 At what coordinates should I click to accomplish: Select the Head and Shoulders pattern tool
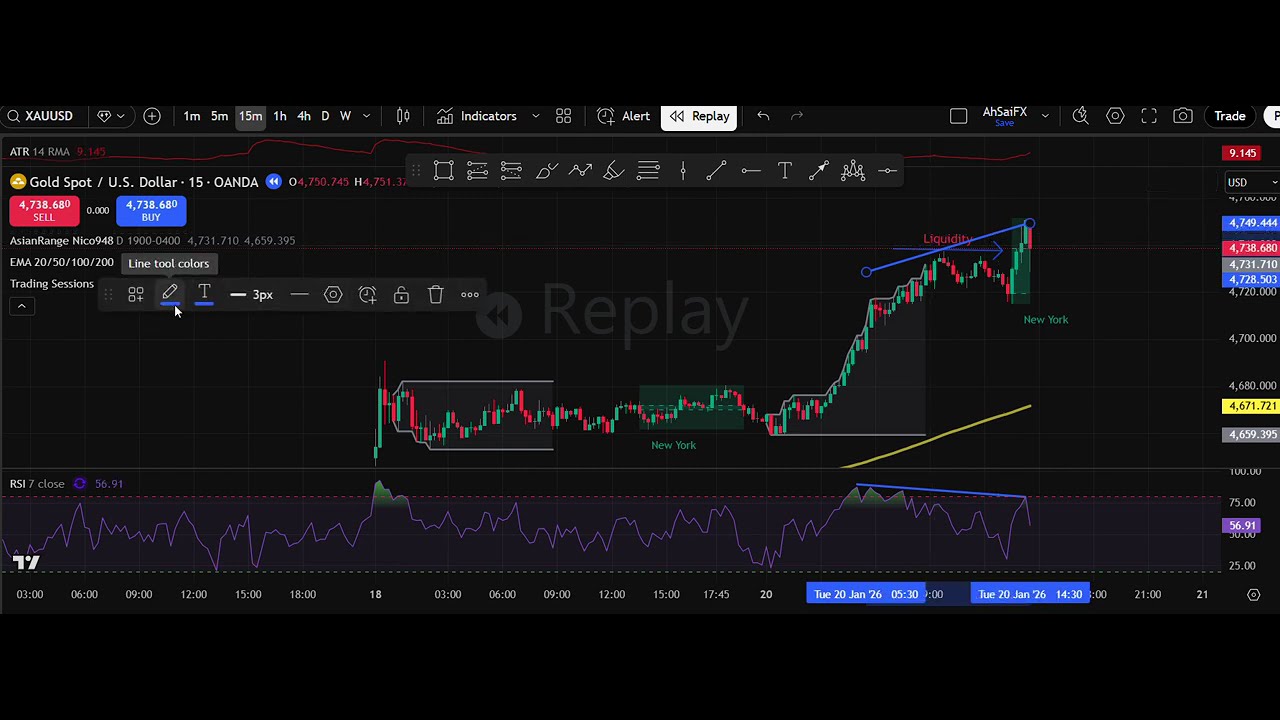point(853,171)
